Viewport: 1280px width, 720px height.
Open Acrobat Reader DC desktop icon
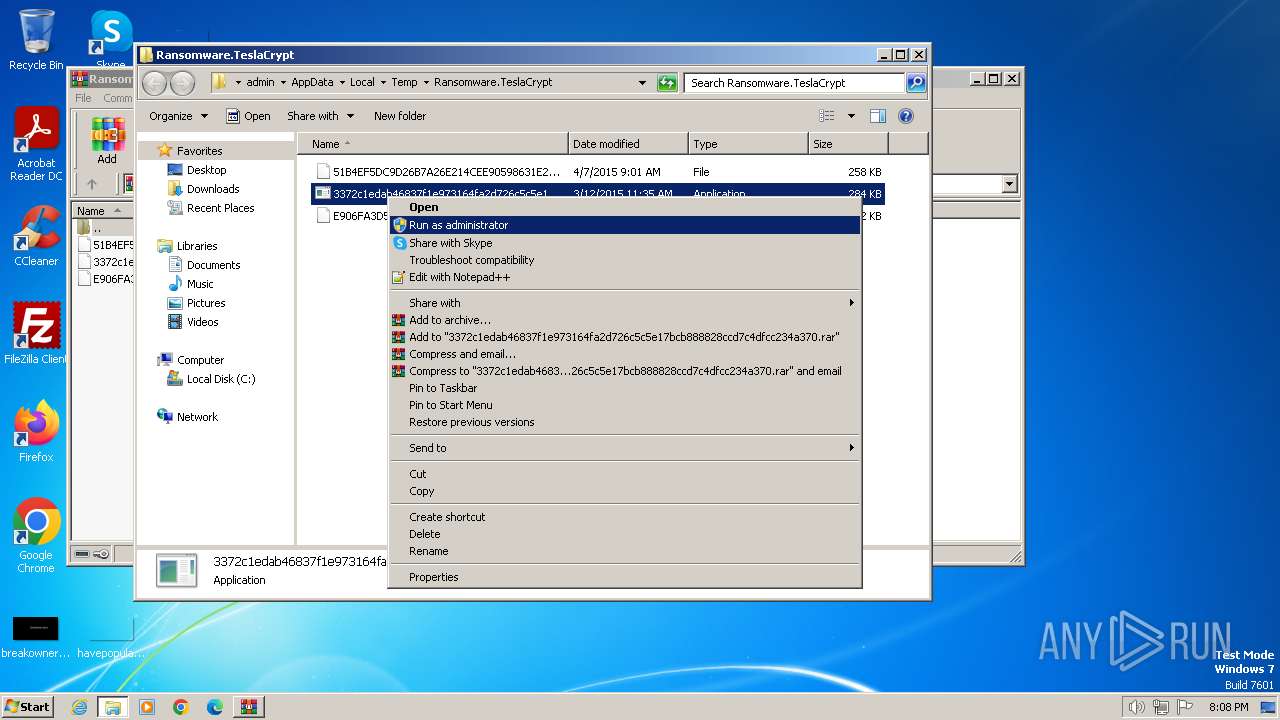coord(36,145)
